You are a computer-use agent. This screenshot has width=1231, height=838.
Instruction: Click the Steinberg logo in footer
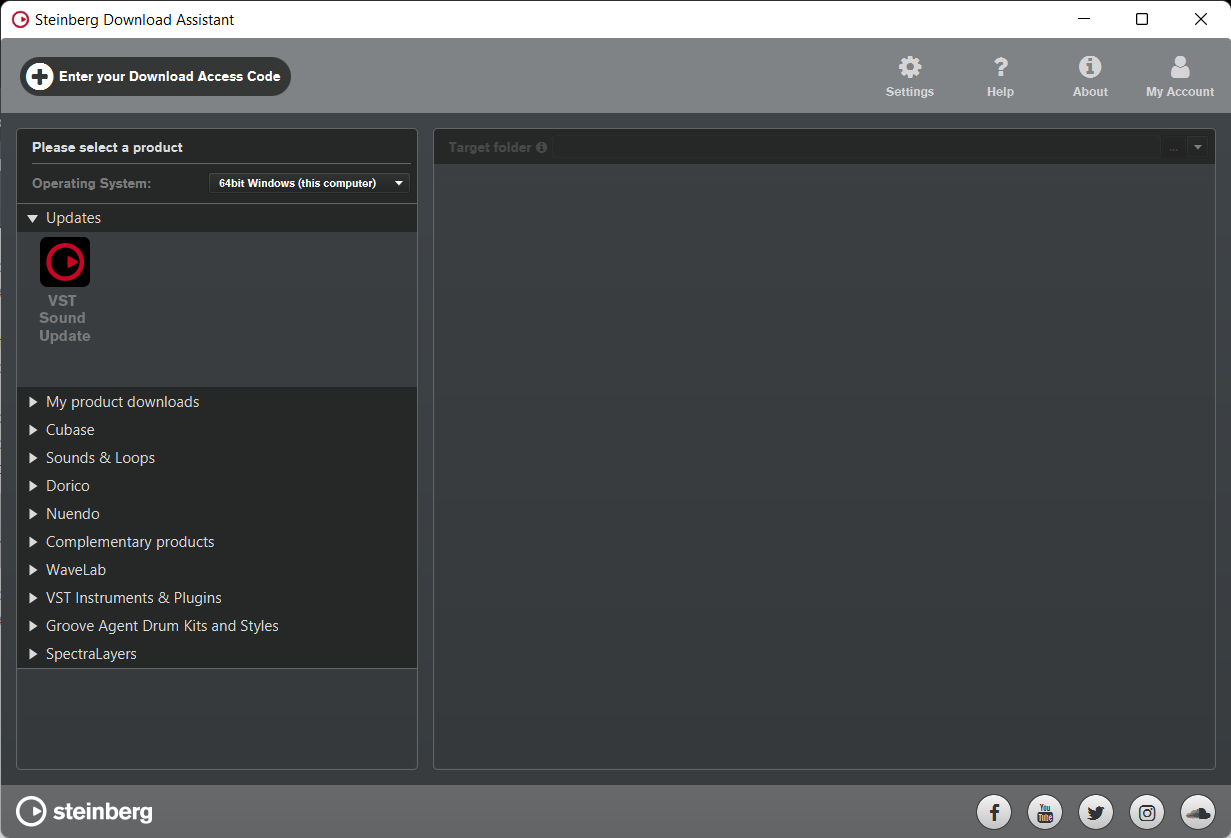85,811
